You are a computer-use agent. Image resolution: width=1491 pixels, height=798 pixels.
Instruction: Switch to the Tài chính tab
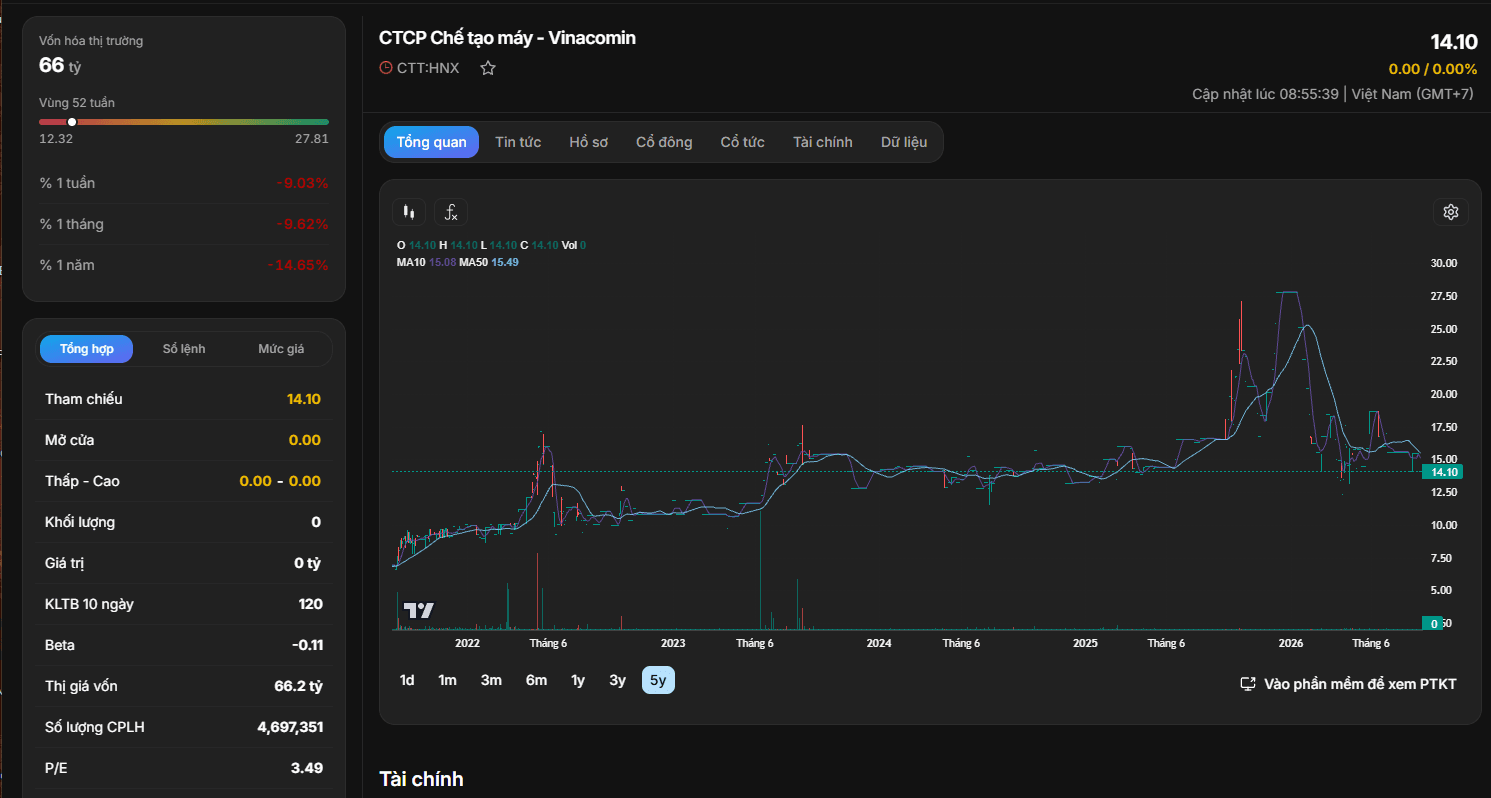point(823,142)
